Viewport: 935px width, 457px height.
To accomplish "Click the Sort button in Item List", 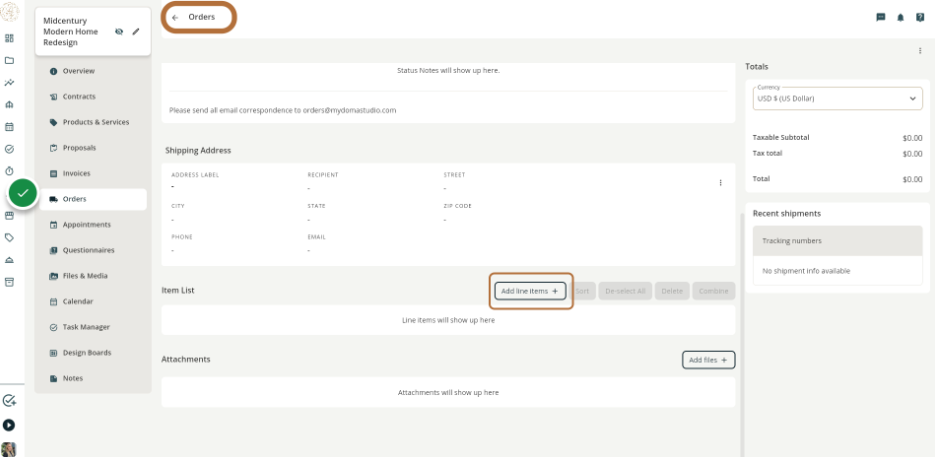I will 583,291.
